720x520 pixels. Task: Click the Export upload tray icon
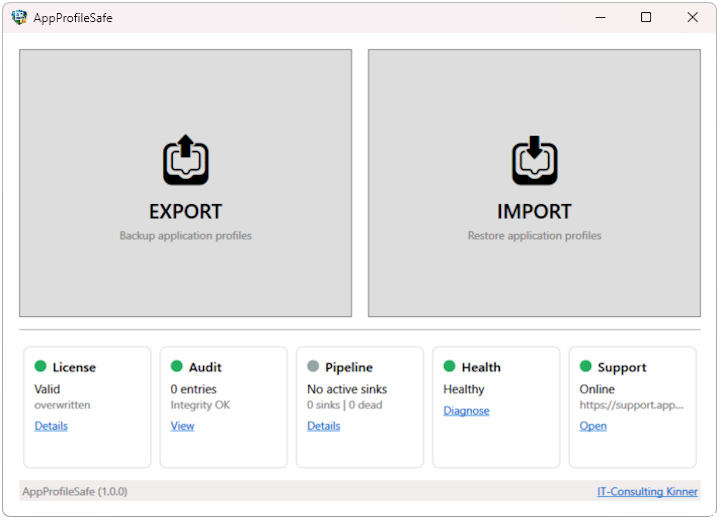(x=185, y=161)
